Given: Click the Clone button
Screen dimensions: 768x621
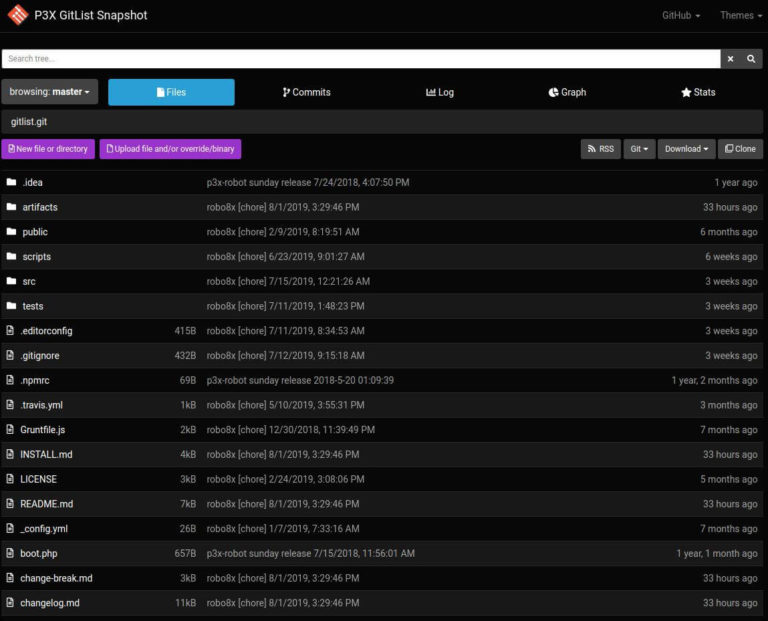Looking at the screenshot, I should pyautogui.click(x=741, y=149).
